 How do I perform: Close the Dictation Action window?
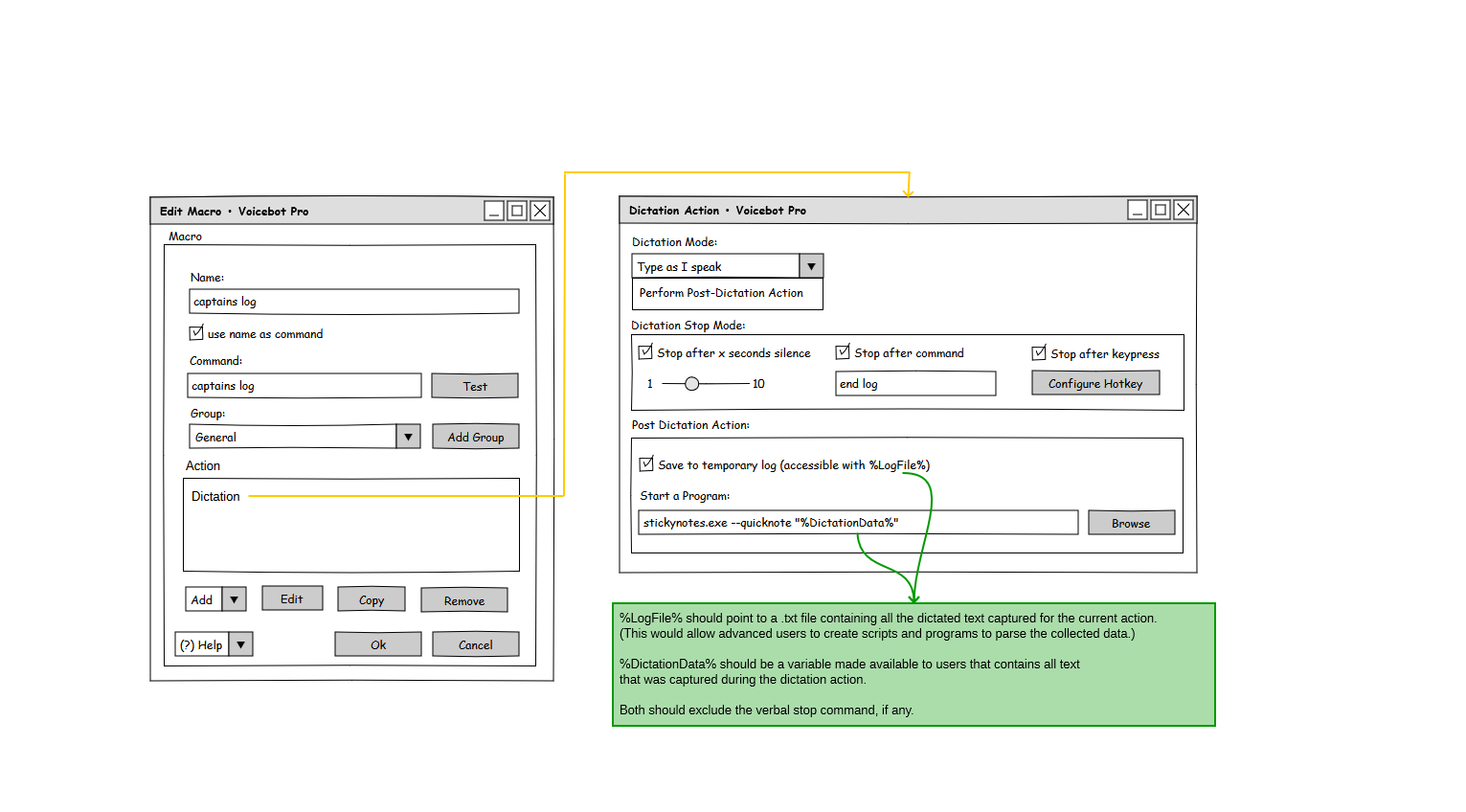tap(1184, 210)
